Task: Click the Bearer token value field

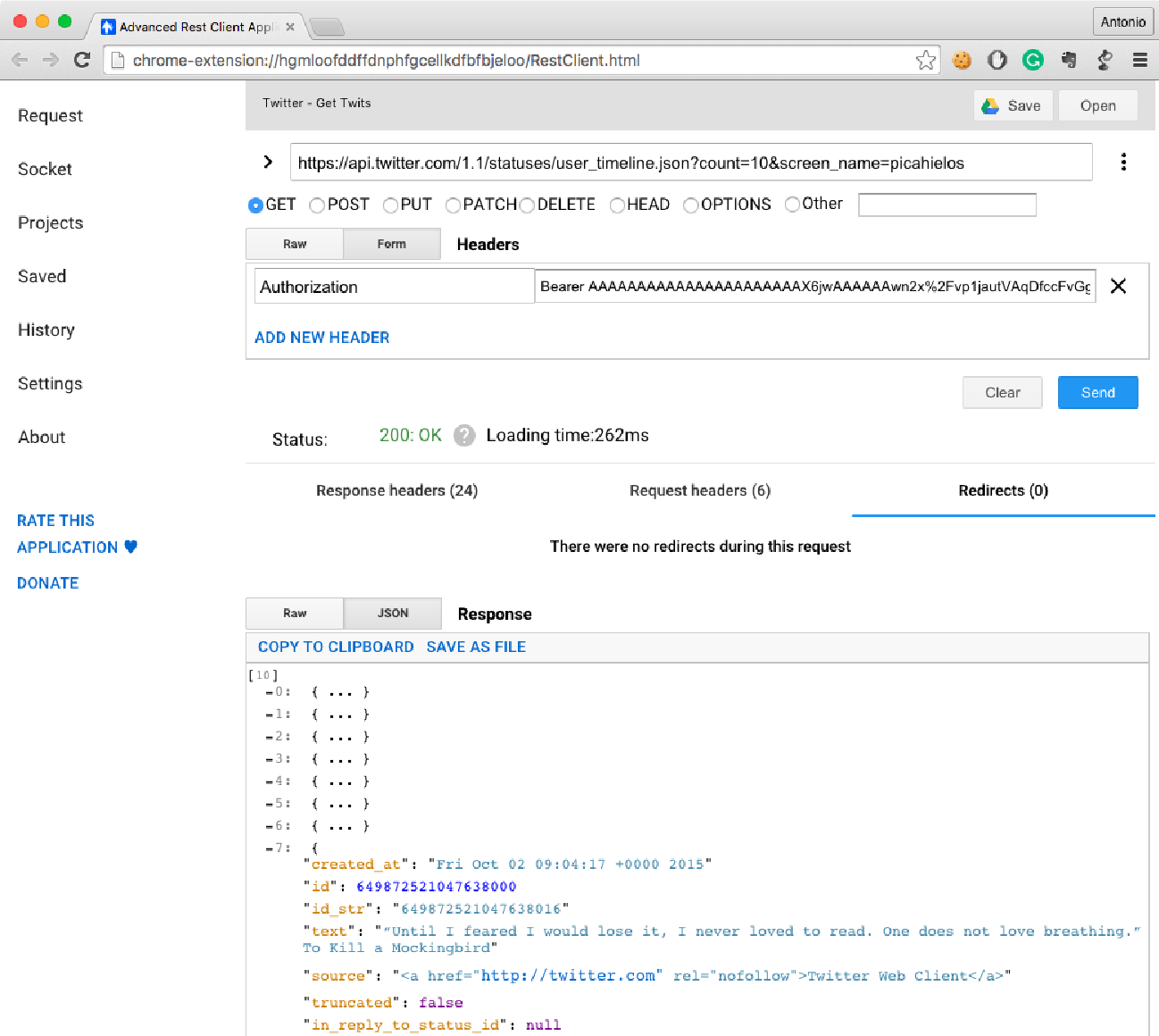Action: pyautogui.click(x=815, y=287)
